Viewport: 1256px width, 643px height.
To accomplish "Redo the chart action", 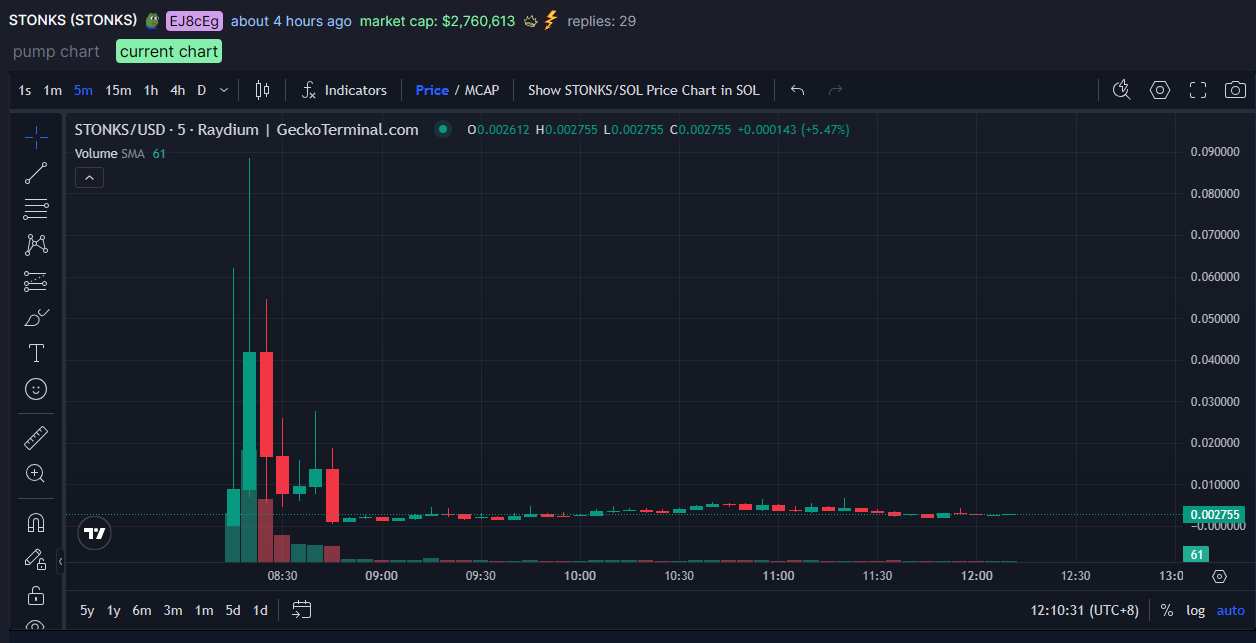I will [x=835, y=90].
